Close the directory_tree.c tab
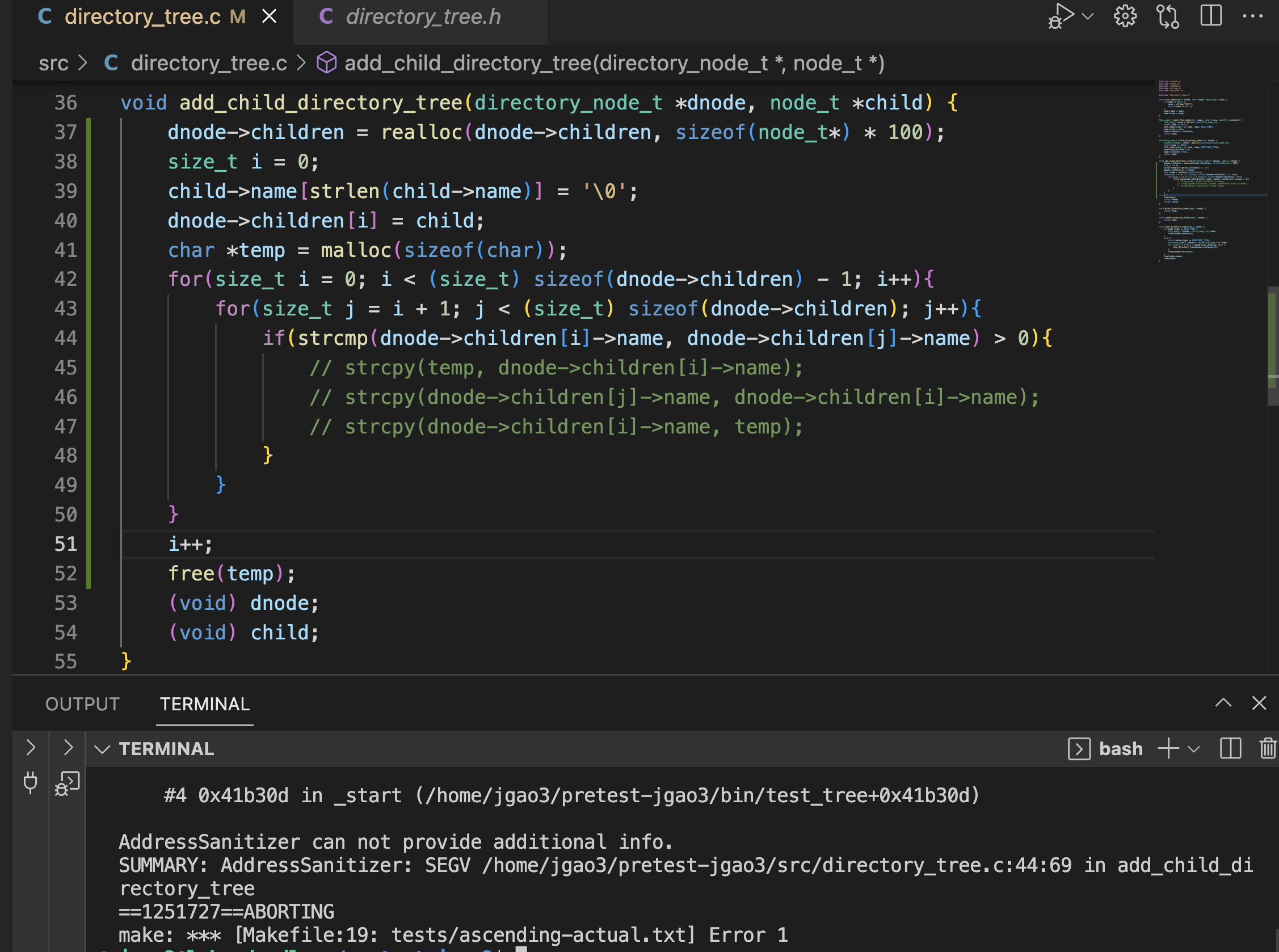1279x952 pixels. point(269,16)
